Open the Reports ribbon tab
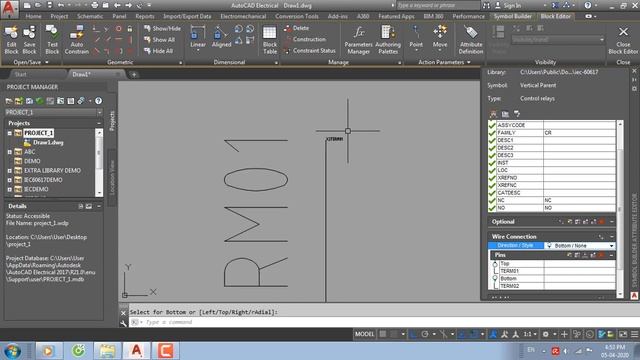 (145, 16)
